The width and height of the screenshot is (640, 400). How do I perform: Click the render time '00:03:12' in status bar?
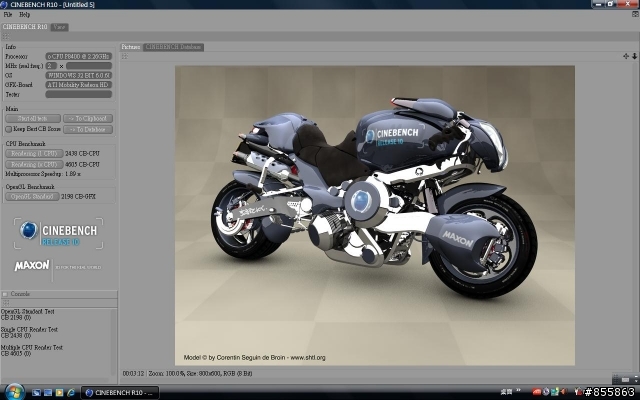click(x=133, y=373)
